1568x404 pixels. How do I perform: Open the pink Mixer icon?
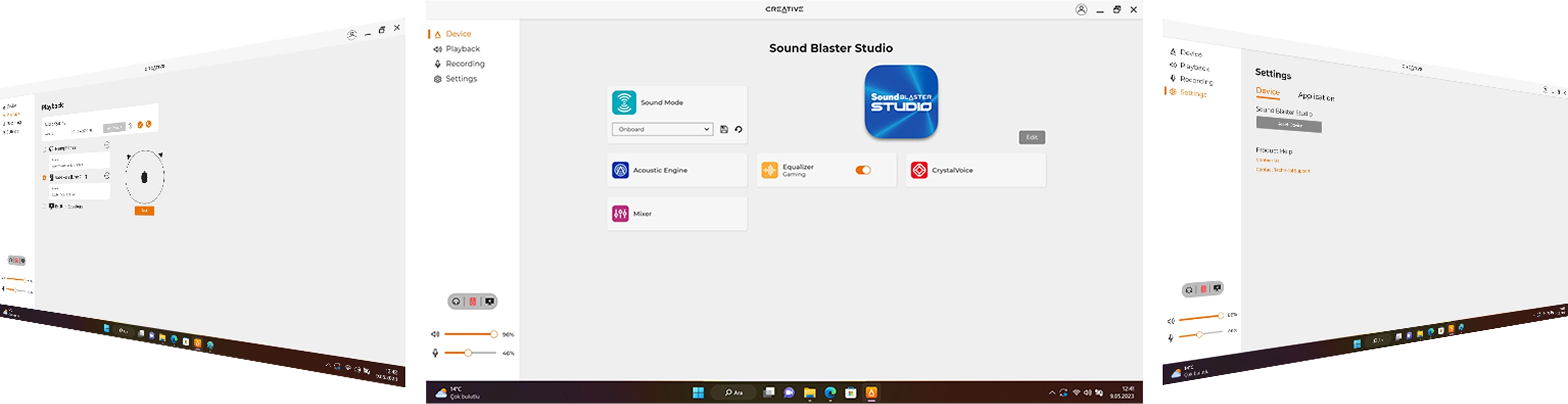coord(620,213)
